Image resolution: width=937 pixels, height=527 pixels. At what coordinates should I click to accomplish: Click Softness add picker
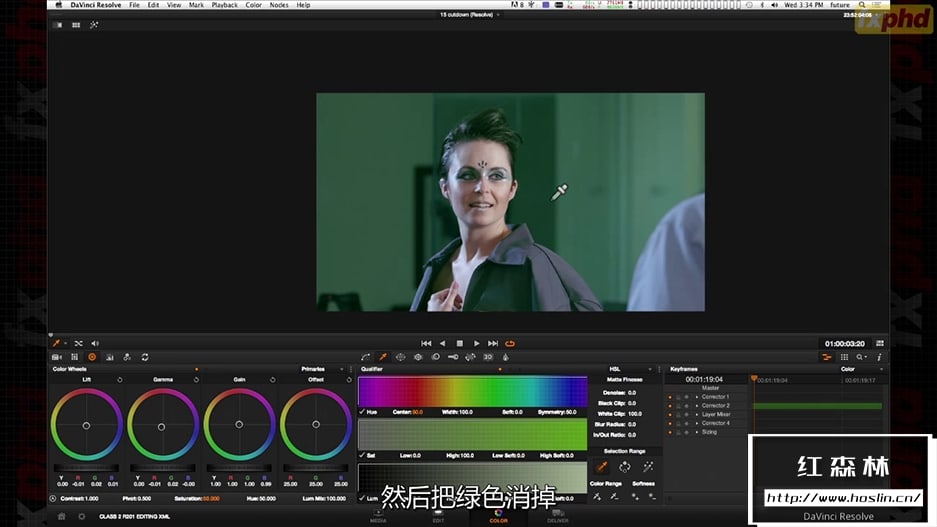(635, 497)
